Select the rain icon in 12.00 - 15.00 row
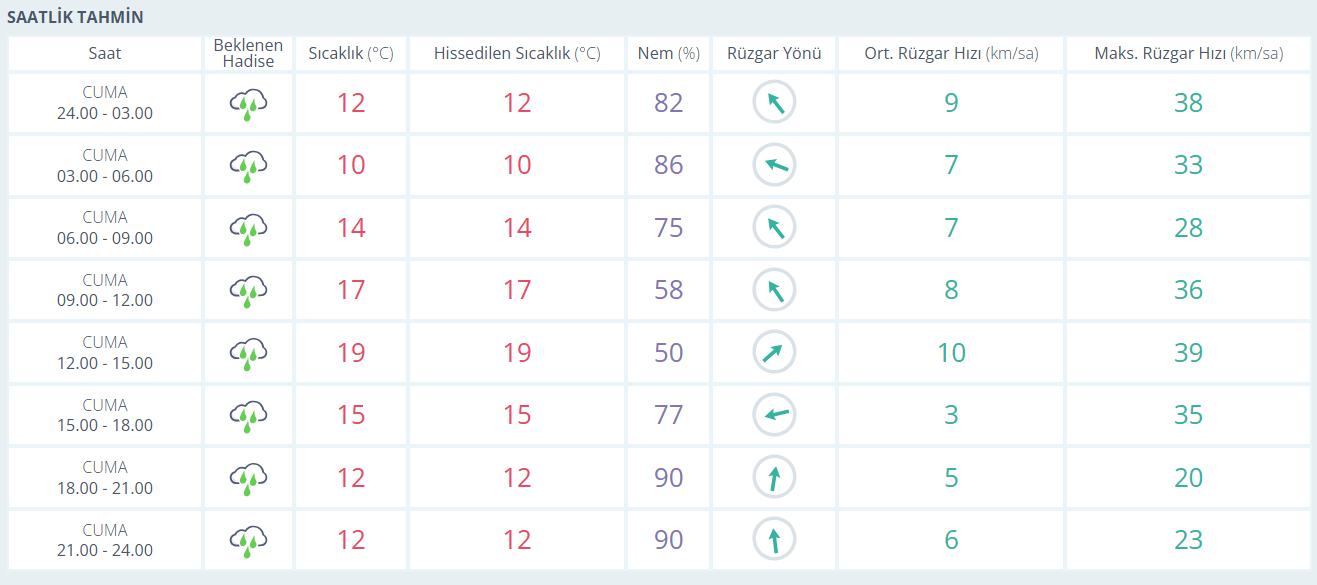The width and height of the screenshot is (1317, 585). coord(249,354)
